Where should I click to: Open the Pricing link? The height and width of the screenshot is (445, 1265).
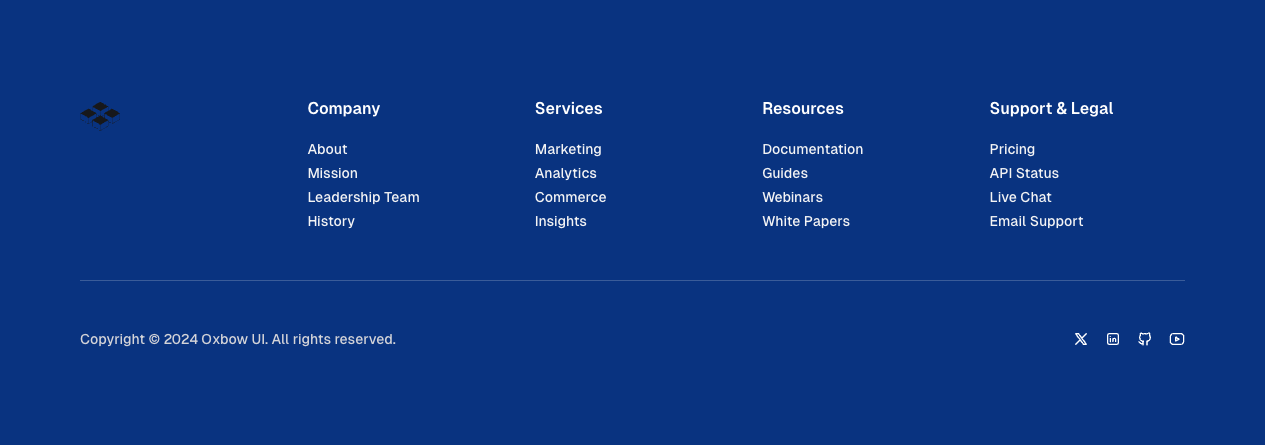tap(1012, 149)
